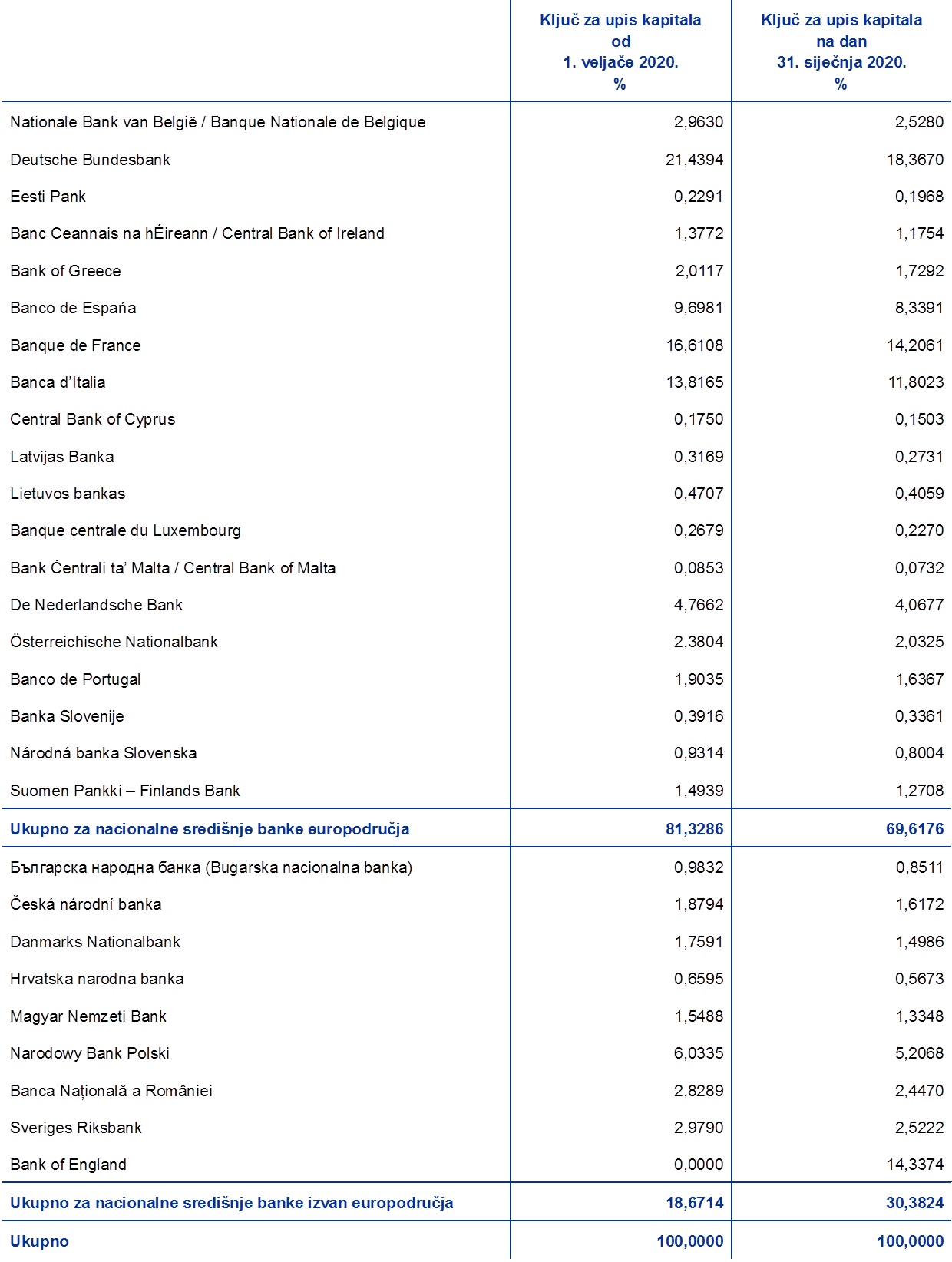Select the Hrvatska narodna banka label
The height and width of the screenshot is (1262, 952).
pyautogui.click(x=97, y=979)
